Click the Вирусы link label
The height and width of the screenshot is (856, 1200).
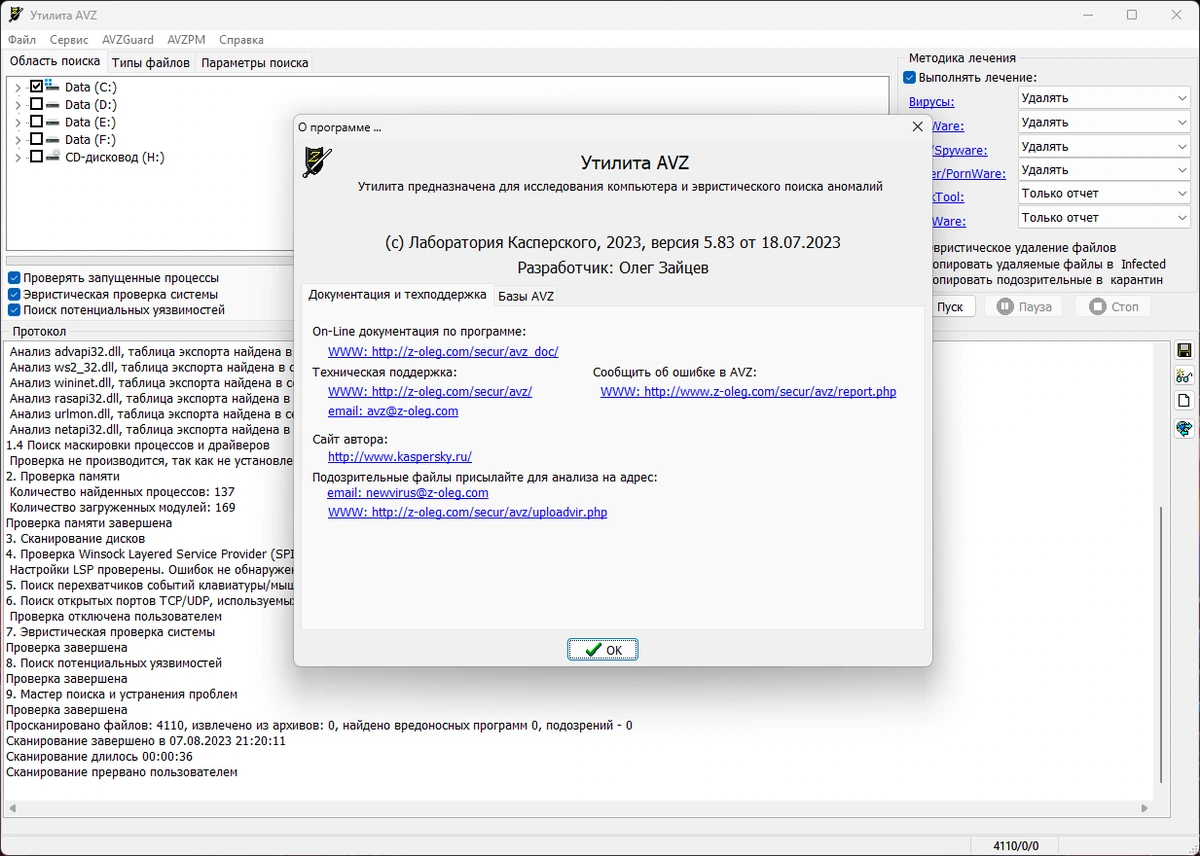[931, 102]
